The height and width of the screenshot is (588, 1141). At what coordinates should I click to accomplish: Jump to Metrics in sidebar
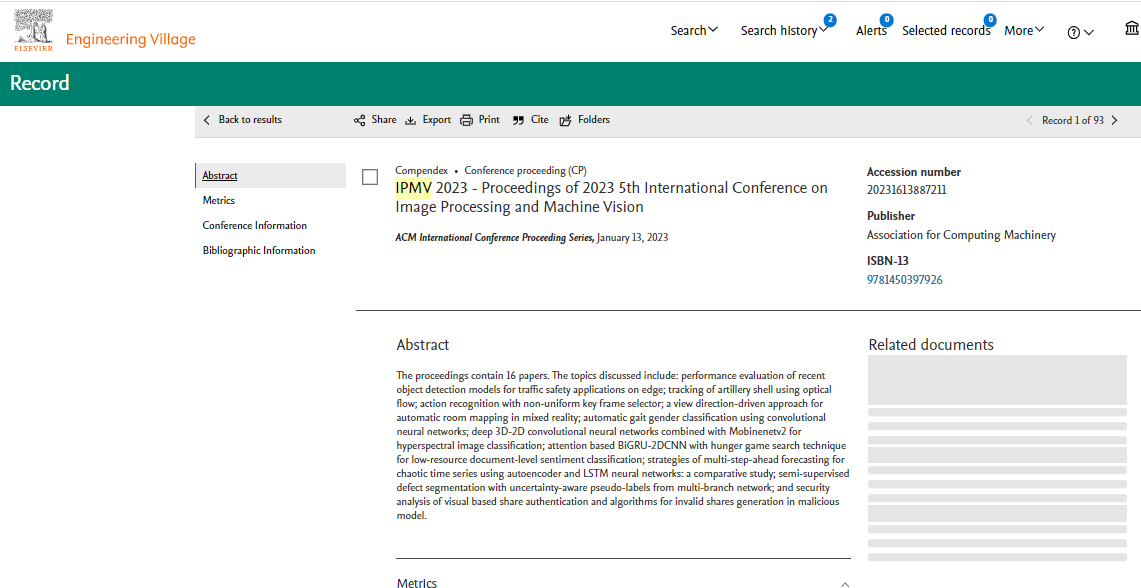218,200
